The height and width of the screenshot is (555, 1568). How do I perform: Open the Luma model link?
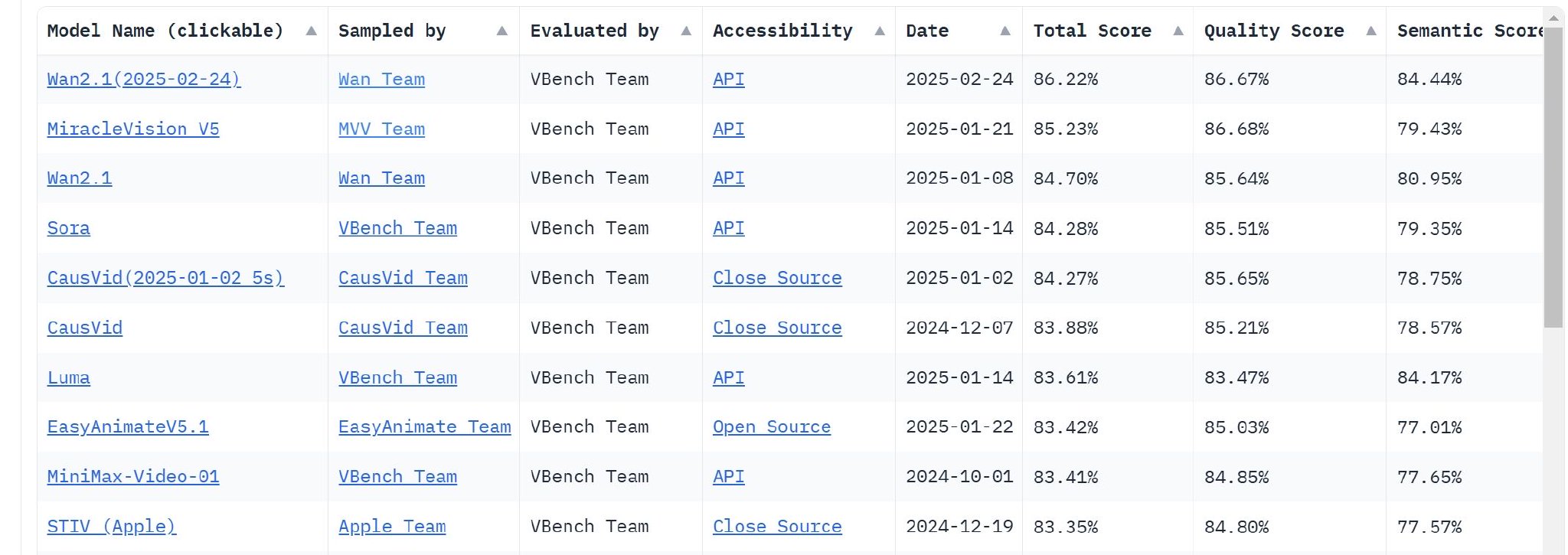(69, 378)
